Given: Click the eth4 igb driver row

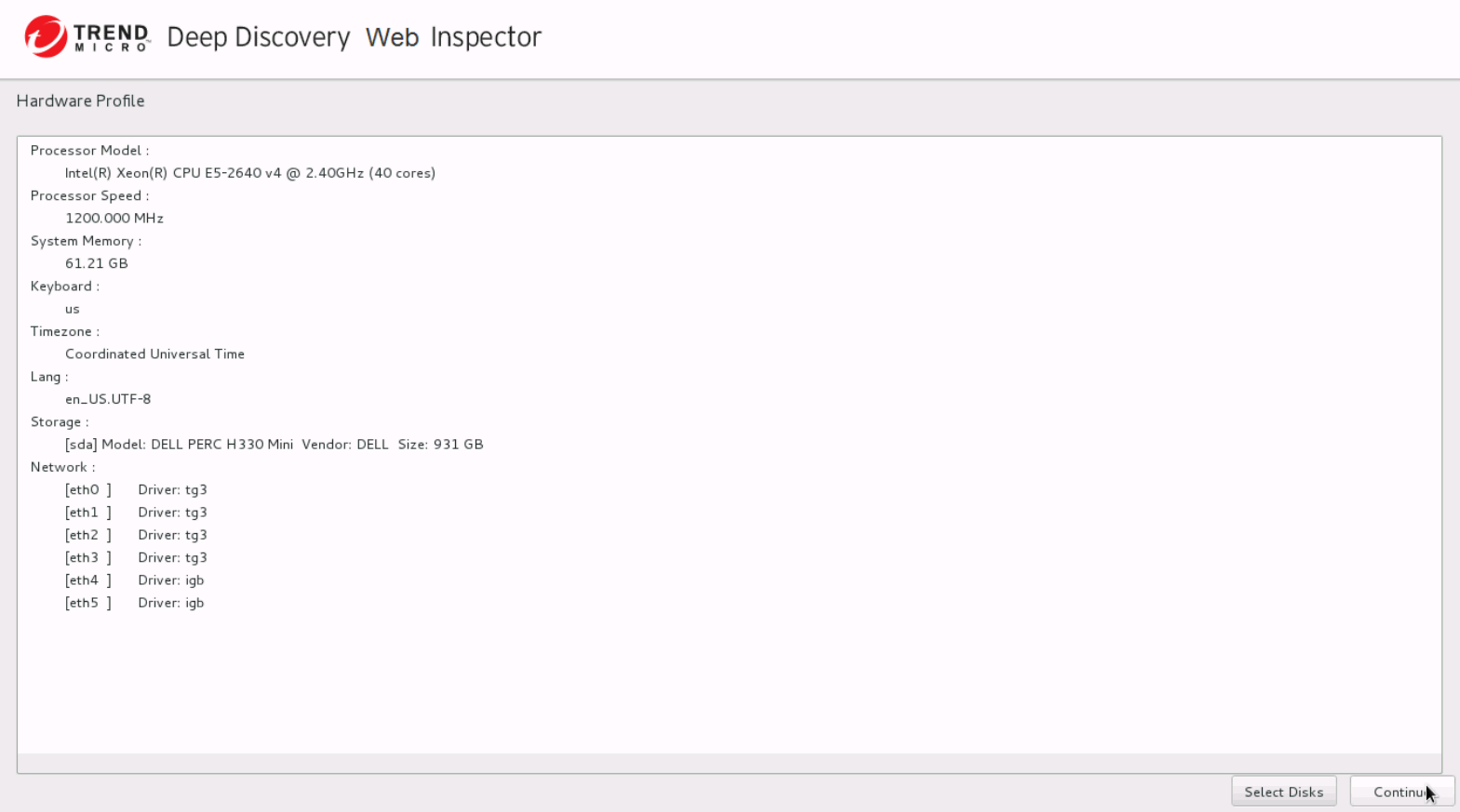Looking at the screenshot, I should coord(135,580).
